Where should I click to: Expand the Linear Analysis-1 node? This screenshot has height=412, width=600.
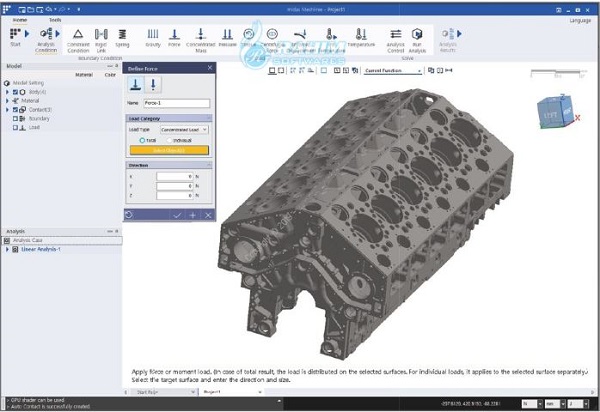click(x=7, y=249)
